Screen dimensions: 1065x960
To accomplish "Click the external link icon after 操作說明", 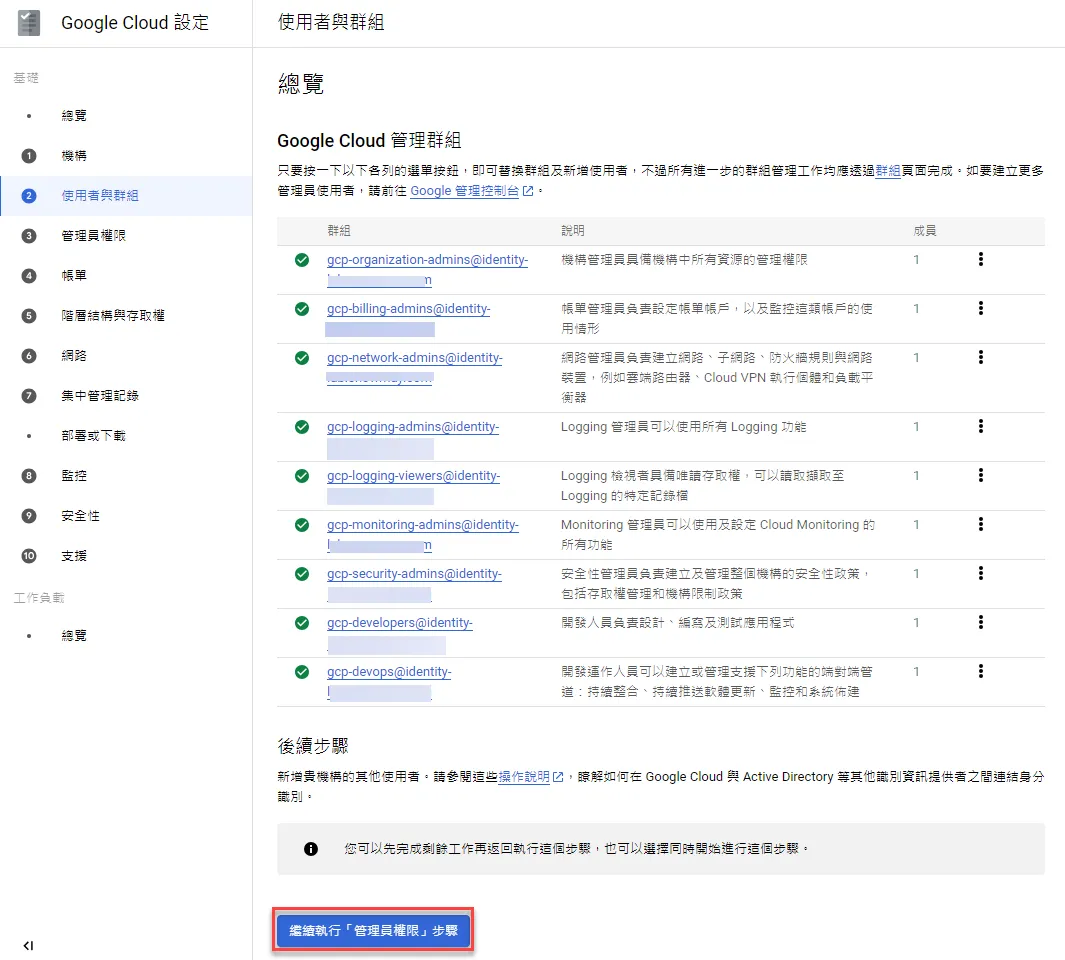I will (558, 777).
